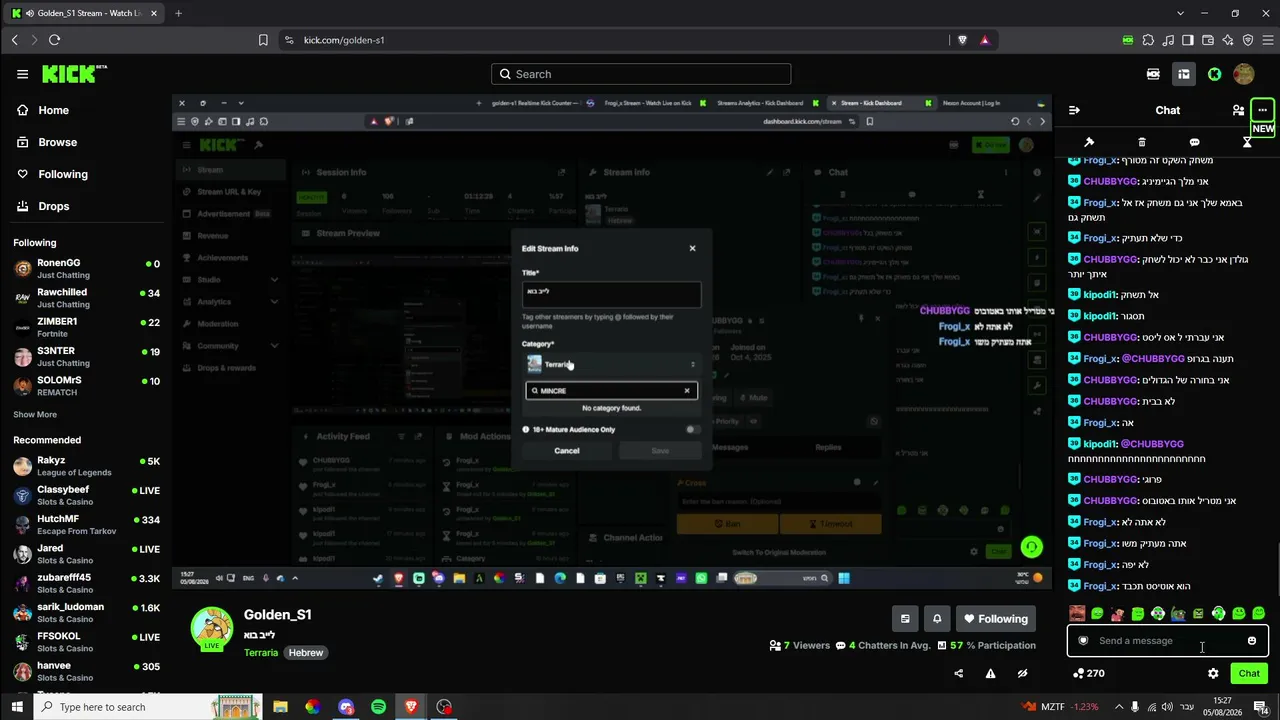This screenshot has width=1280, height=720.
Task: Open the Windows notification center
Action: click(1261, 707)
